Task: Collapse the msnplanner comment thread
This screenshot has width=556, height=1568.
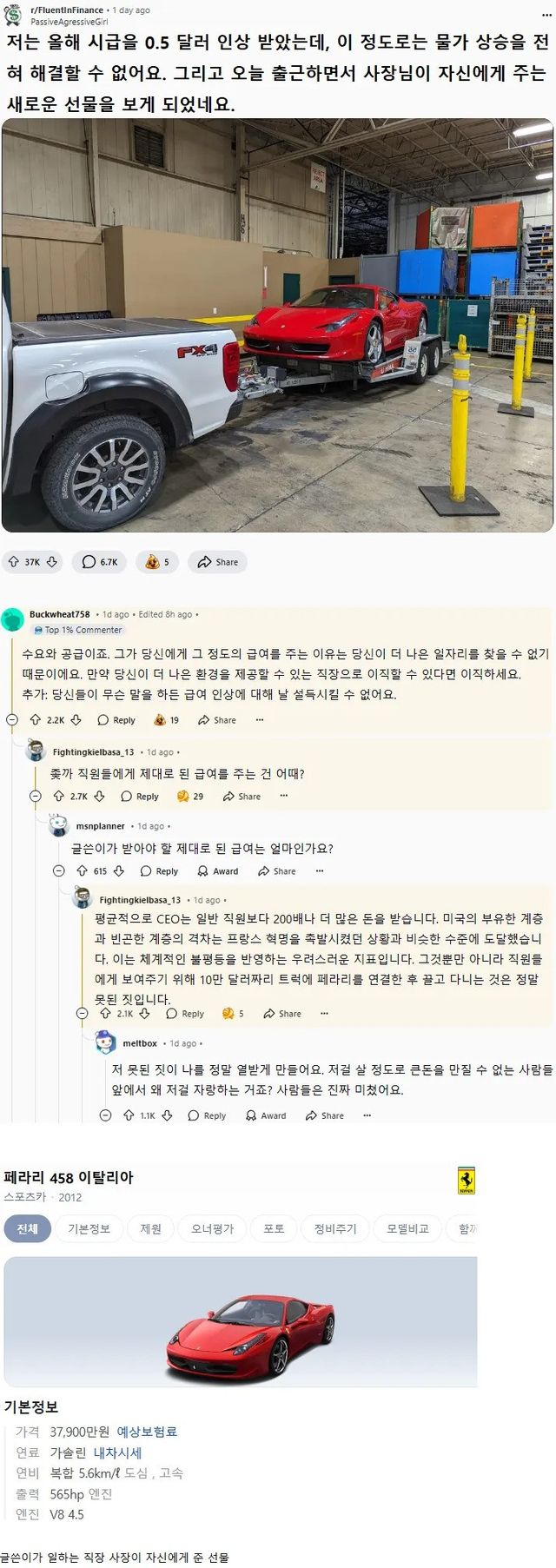Action: [59, 871]
